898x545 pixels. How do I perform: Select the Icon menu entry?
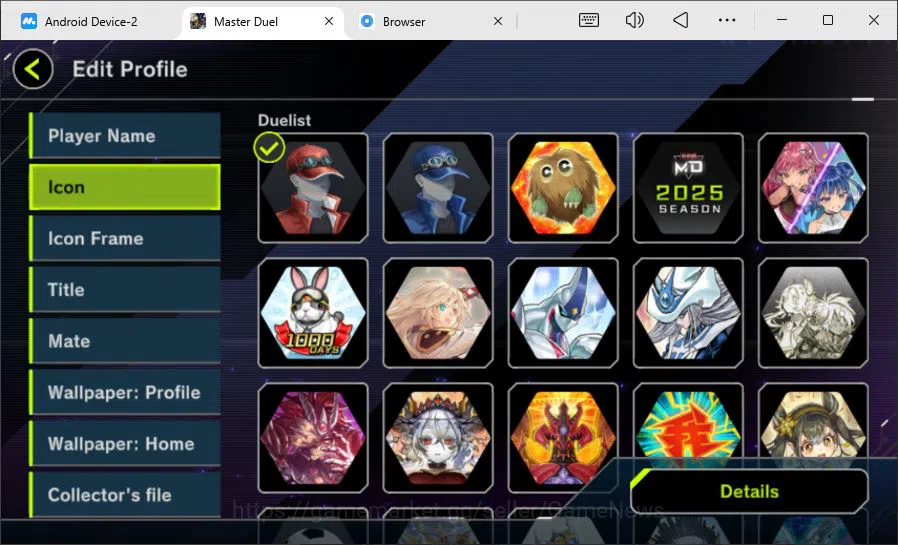coord(125,187)
